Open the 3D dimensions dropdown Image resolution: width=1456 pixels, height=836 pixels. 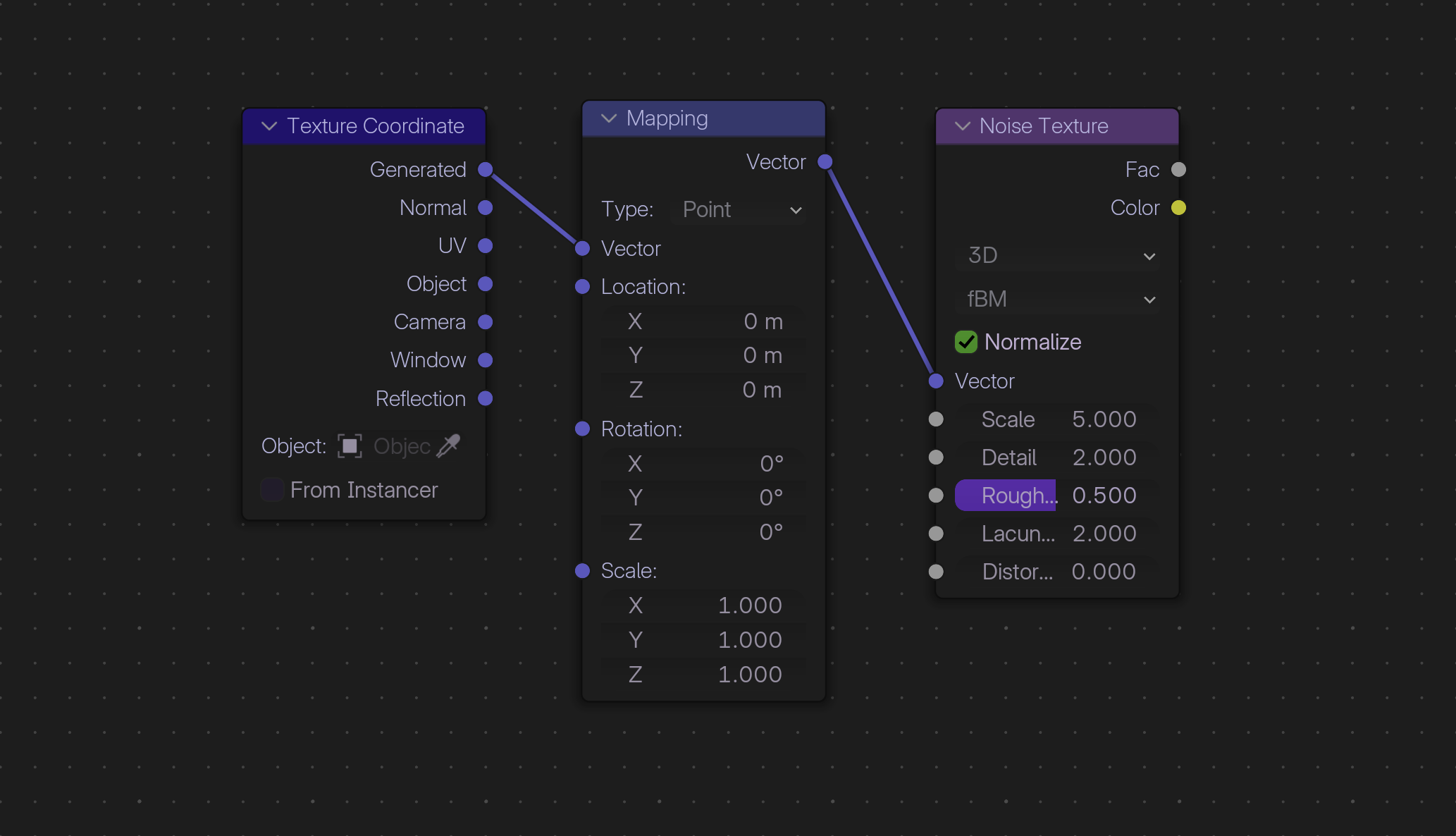1057,255
